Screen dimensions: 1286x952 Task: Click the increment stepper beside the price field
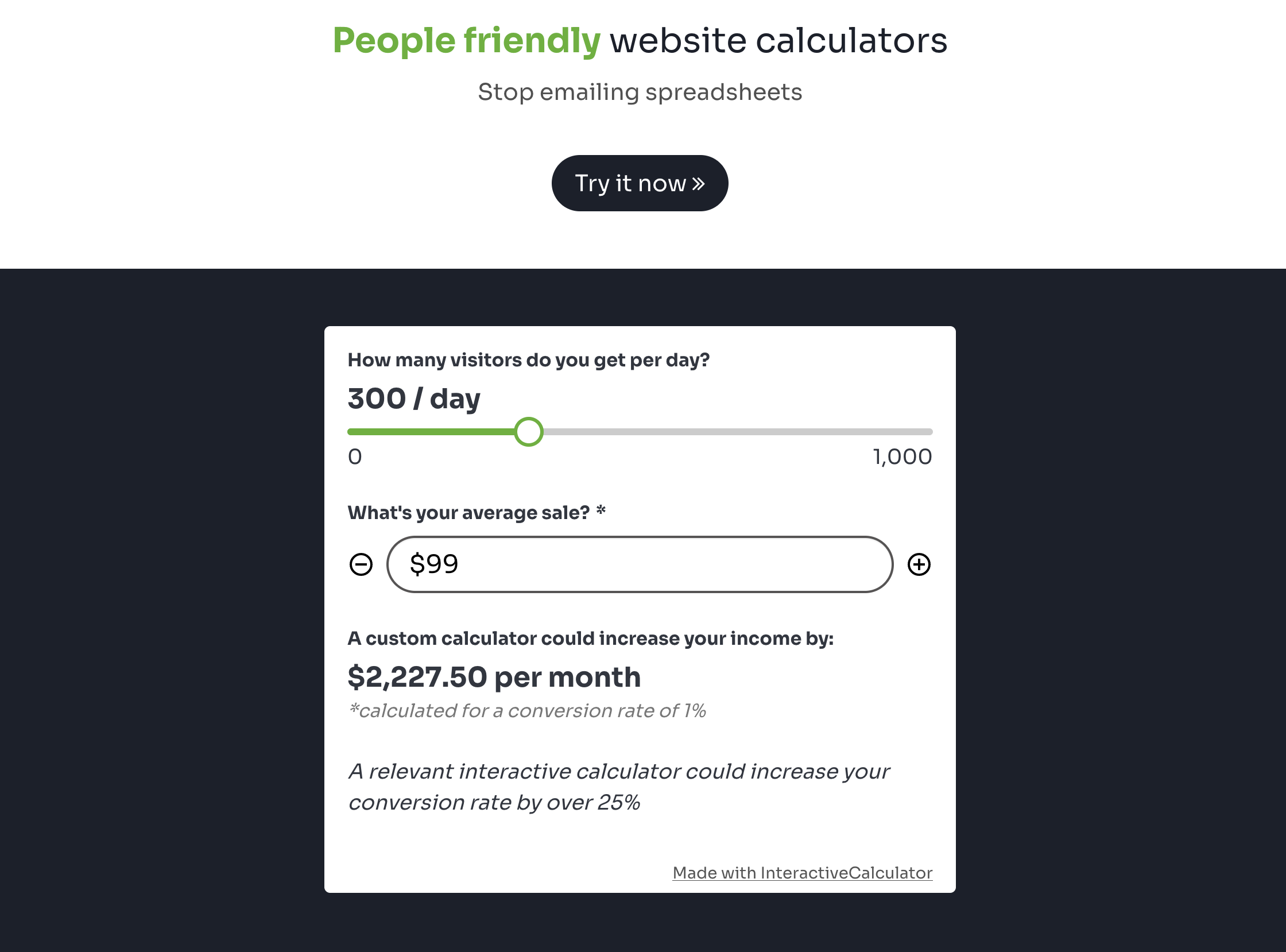(919, 565)
